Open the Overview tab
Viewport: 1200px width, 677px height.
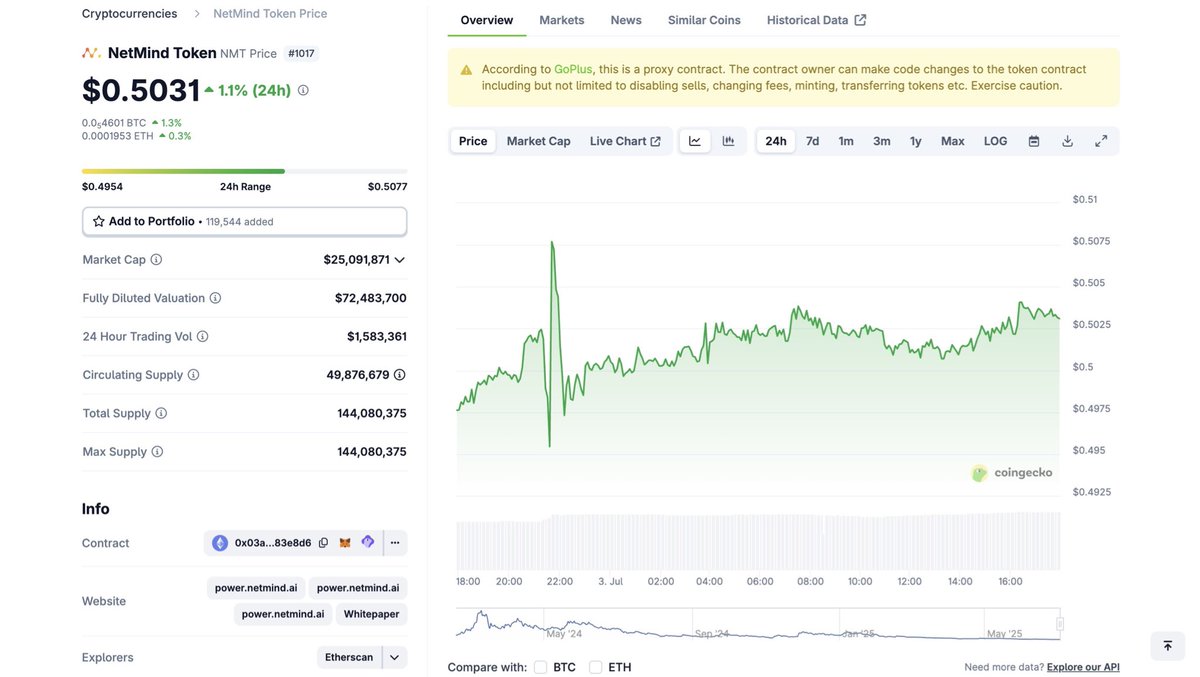[x=487, y=20]
